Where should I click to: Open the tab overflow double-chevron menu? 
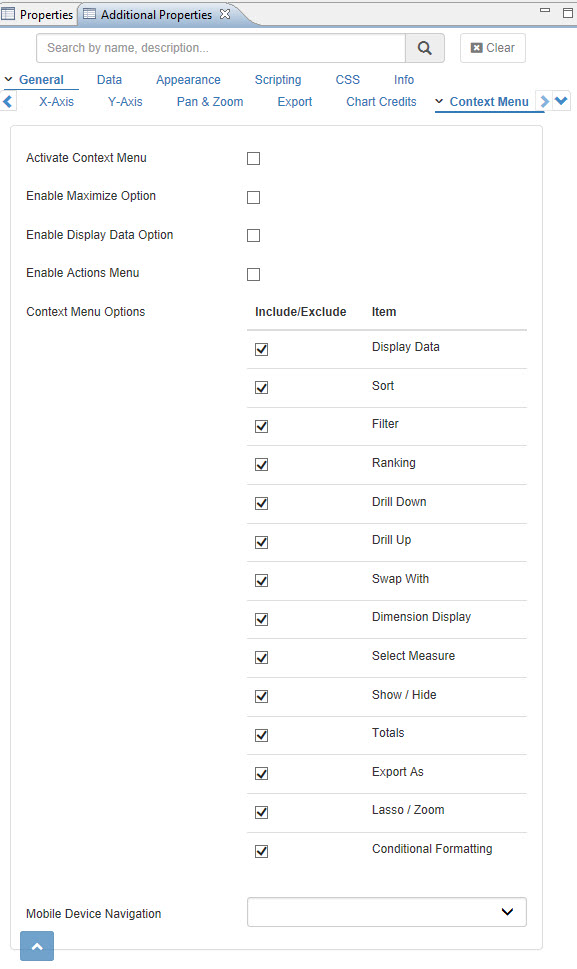pos(561,100)
